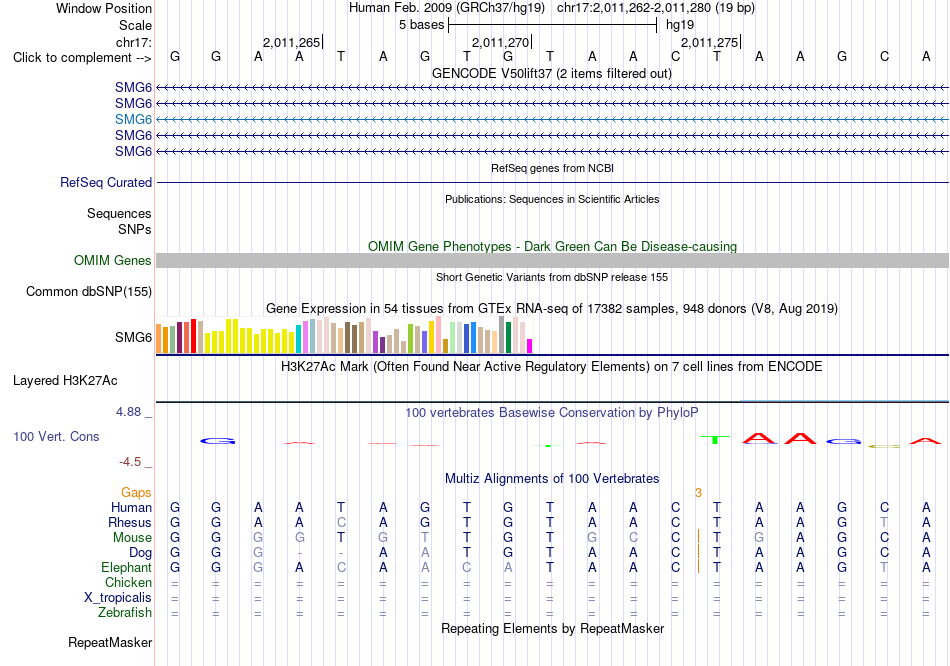The image size is (950, 666).
Task: Click the chr17: ruler label
Action: 133,42
